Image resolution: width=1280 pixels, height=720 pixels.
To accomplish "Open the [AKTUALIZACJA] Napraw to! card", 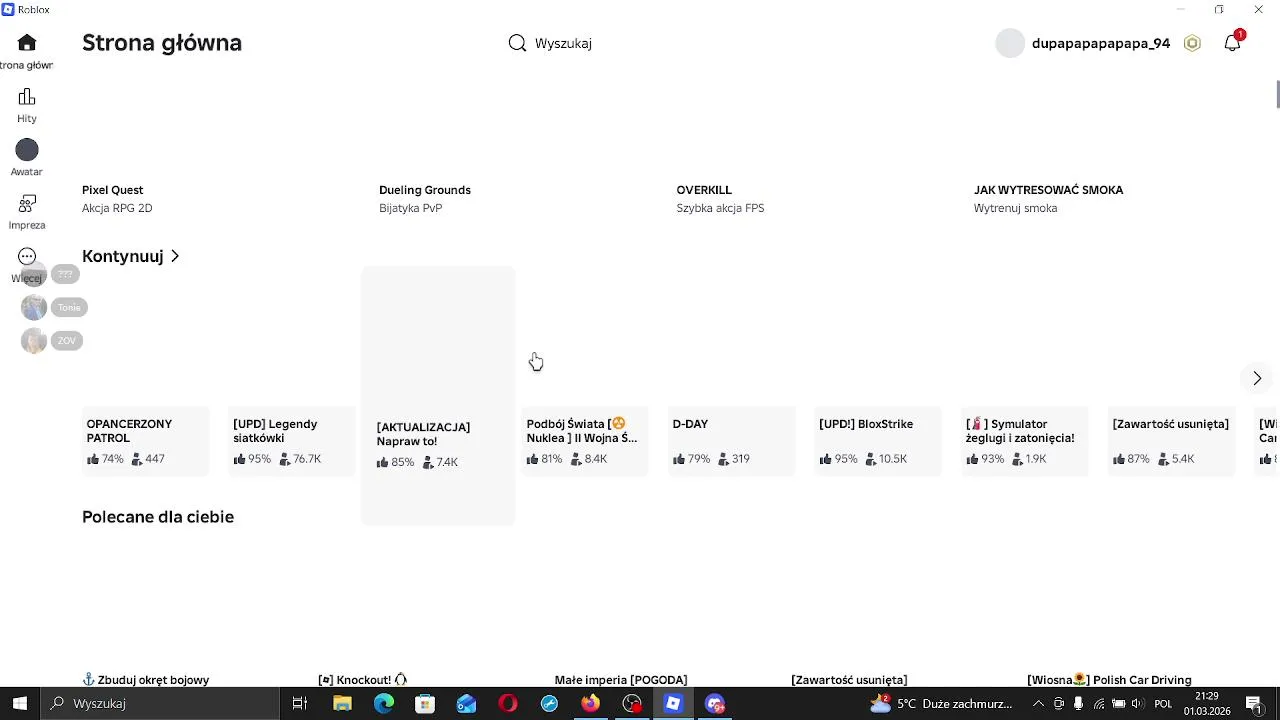I will (x=438, y=395).
